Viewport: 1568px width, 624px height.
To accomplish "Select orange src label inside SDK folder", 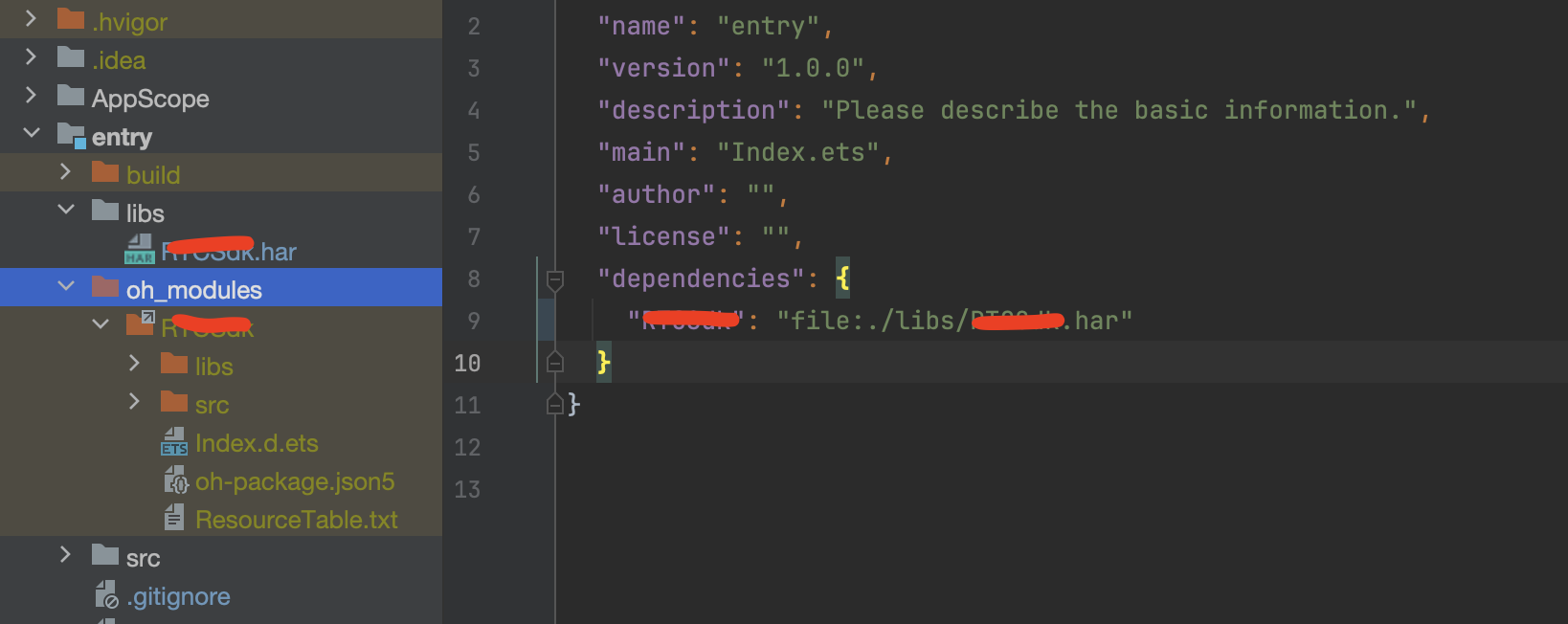I will (x=213, y=406).
